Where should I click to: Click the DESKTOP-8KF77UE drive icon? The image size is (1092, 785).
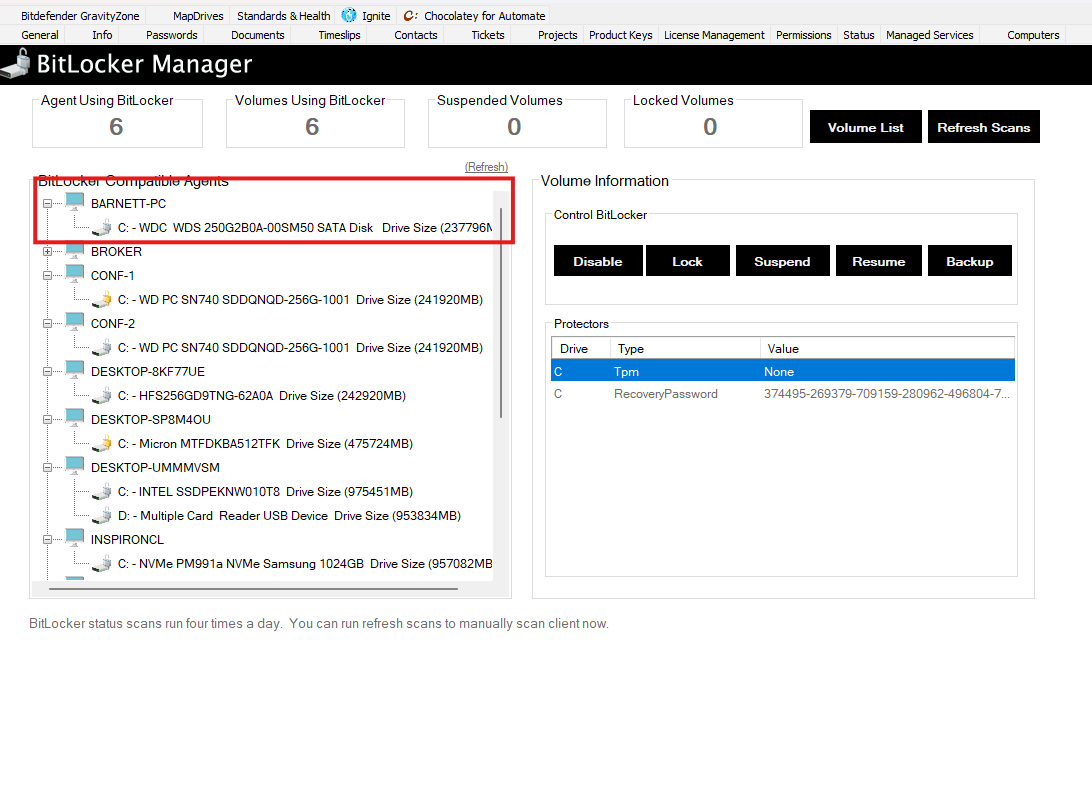coord(101,395)
